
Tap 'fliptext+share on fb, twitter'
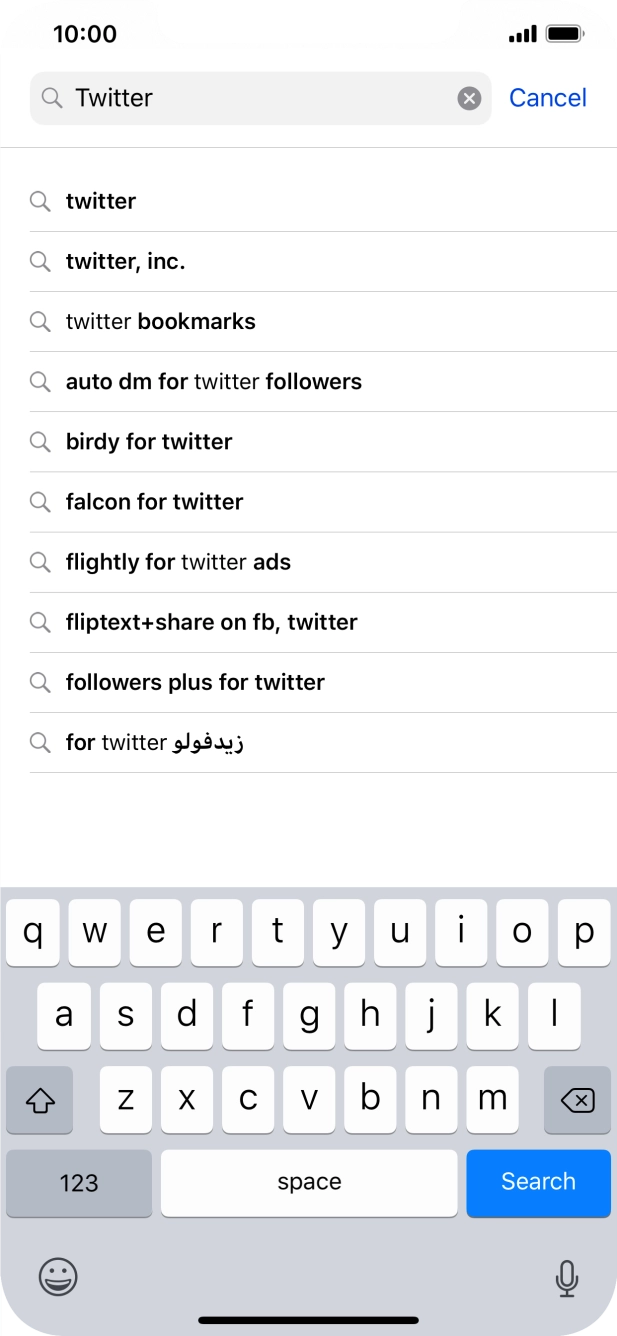[211, 622]
